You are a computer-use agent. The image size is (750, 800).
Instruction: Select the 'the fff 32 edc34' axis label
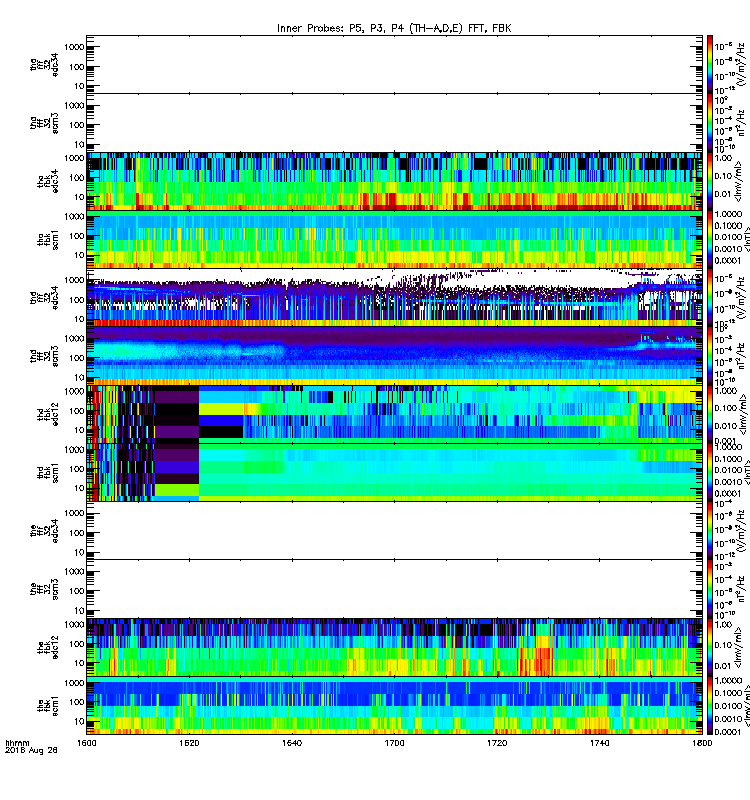click(x=44, y=531)
